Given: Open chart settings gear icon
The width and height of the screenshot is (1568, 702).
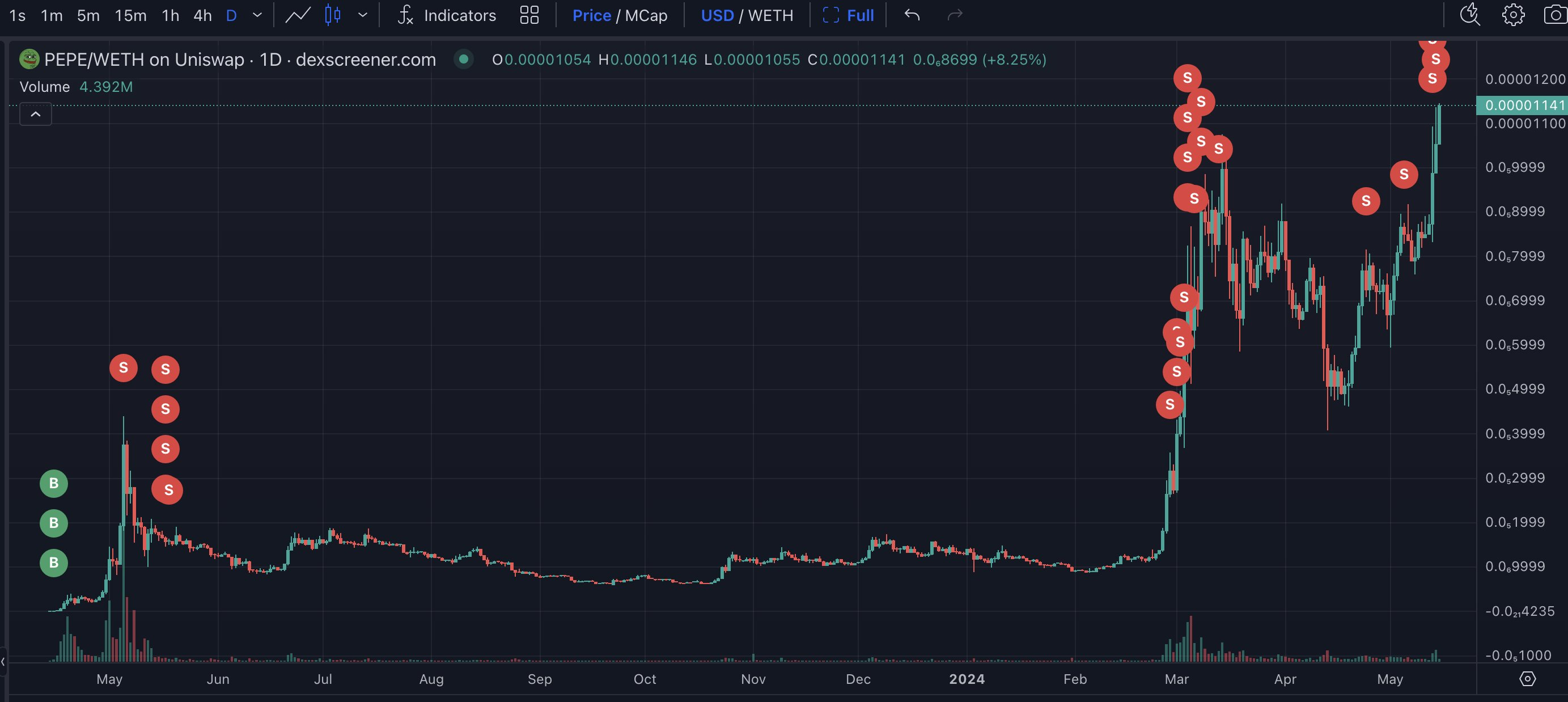Looking at the screenshot, I should coord(1512,15).
